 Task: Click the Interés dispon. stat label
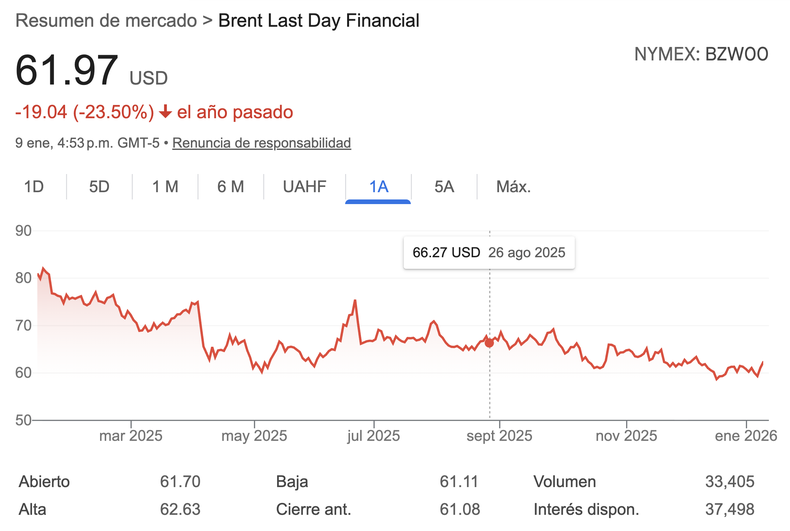coord(586,510)
